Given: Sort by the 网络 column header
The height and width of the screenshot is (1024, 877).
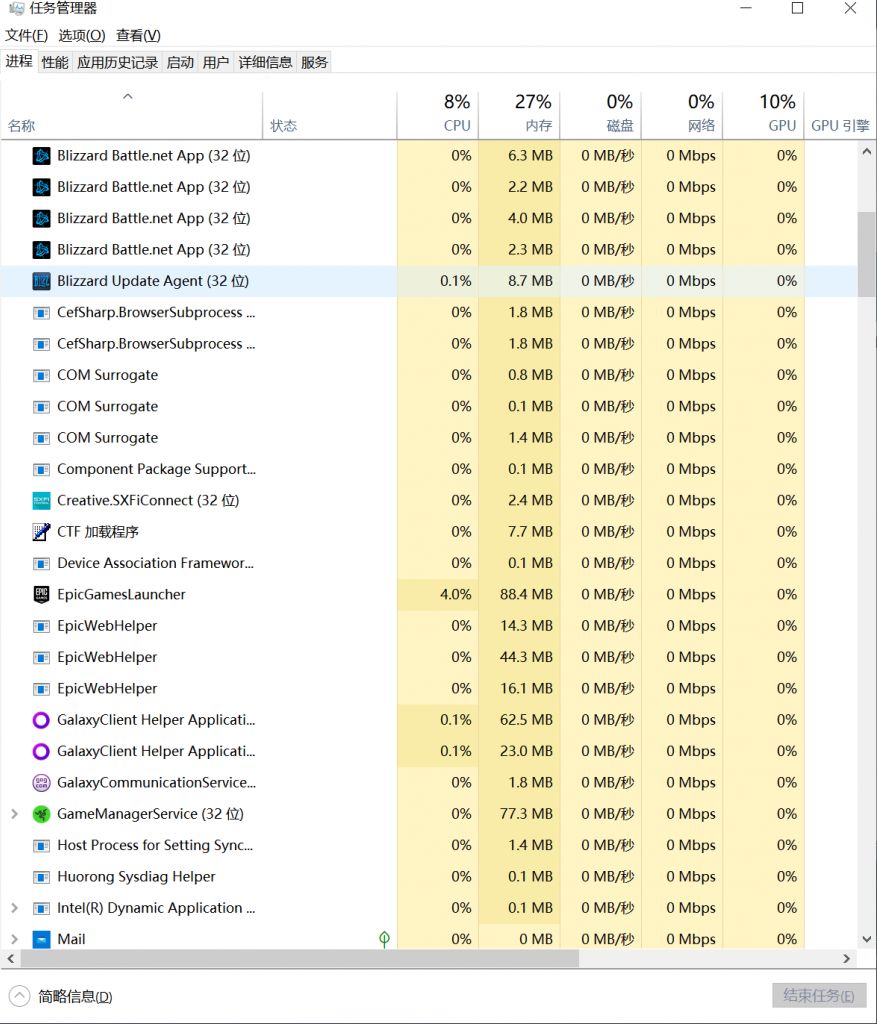Looking at the screenshot, I should 682,116.
